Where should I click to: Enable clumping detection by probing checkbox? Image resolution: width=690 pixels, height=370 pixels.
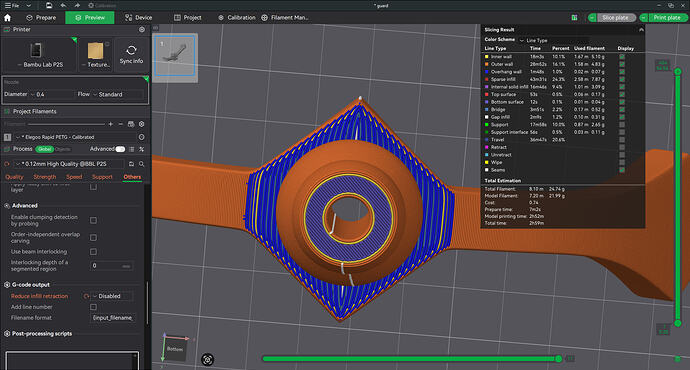click(93, 220)
